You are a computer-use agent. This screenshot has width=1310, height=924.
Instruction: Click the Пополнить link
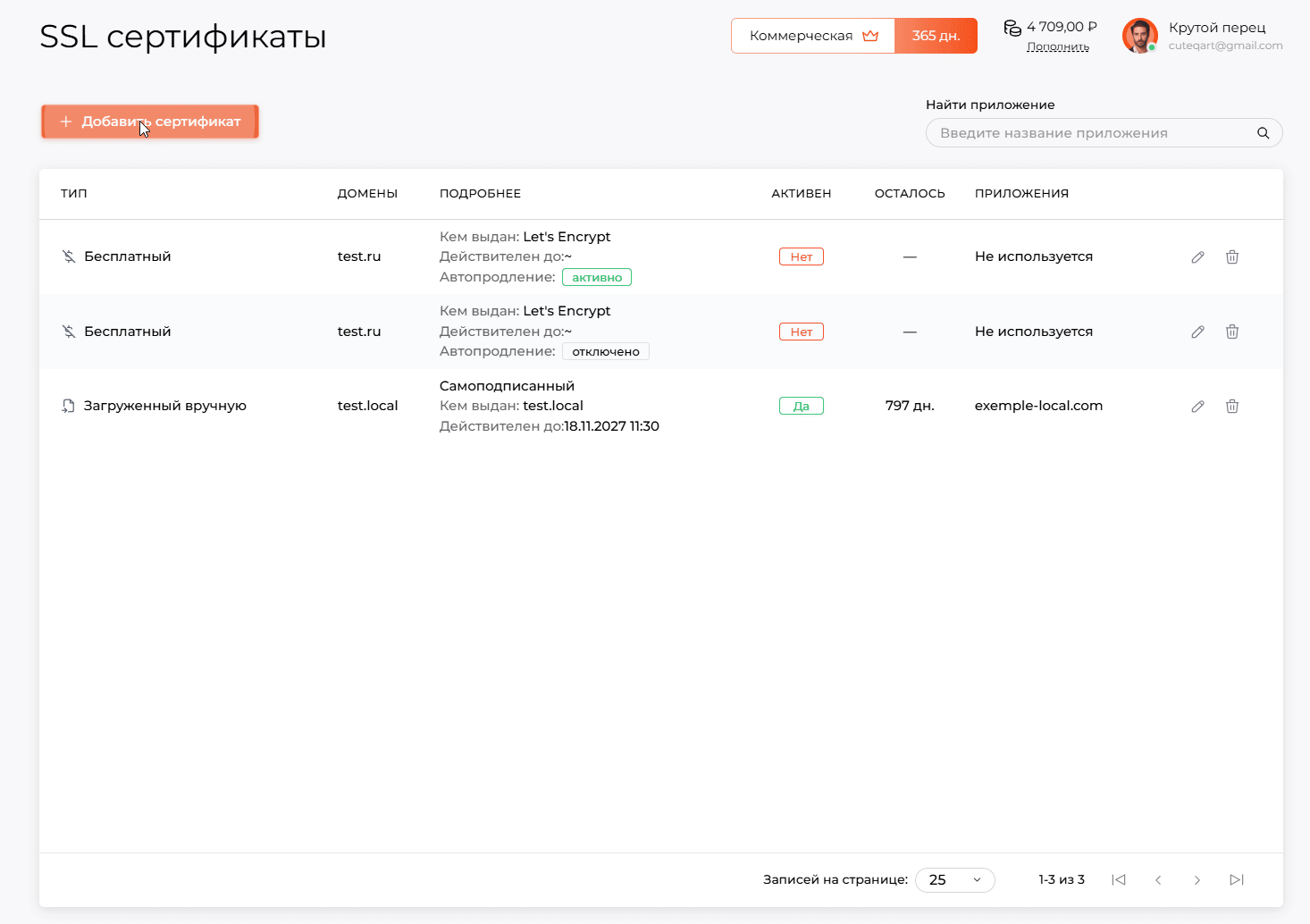[x=1058, y=46]
